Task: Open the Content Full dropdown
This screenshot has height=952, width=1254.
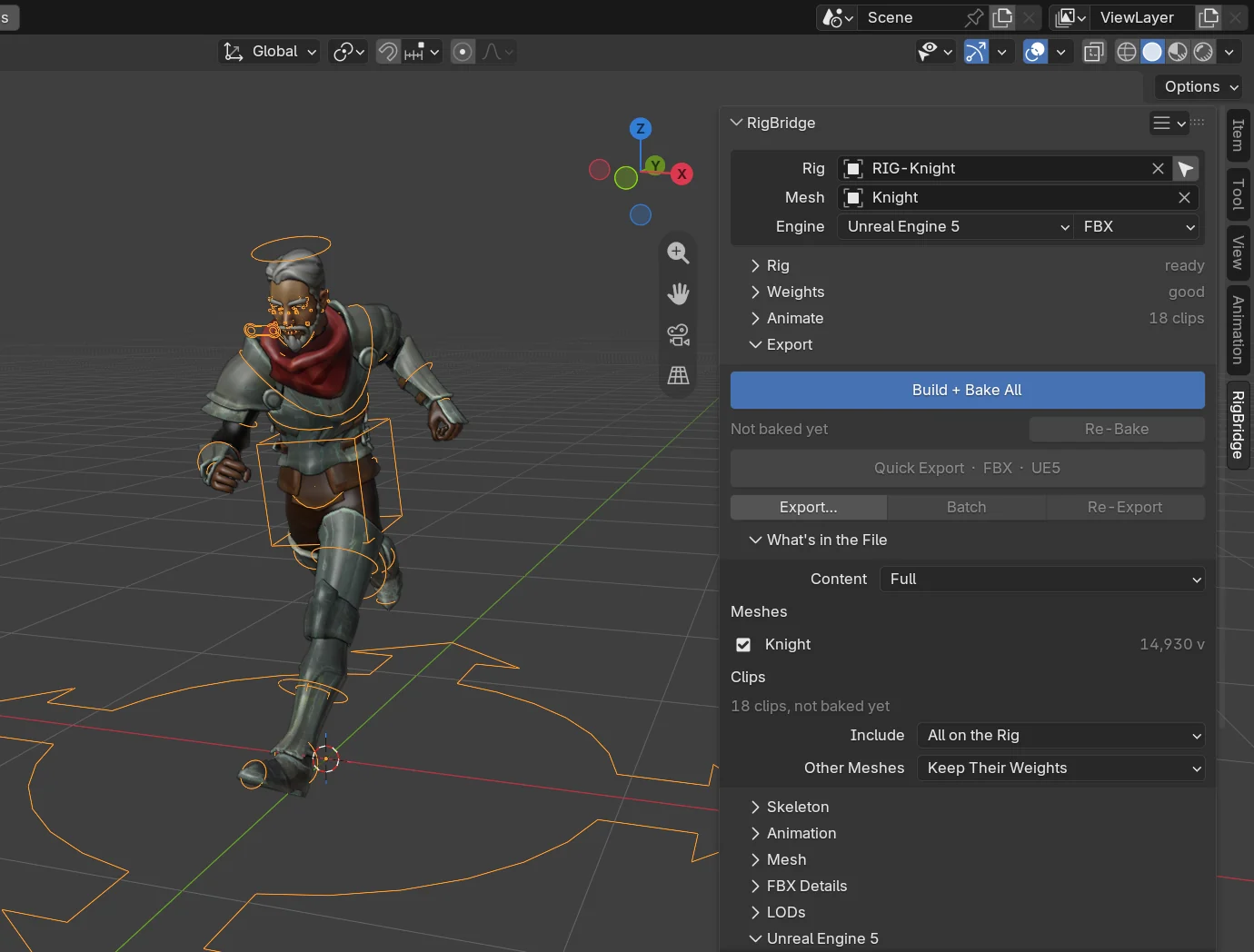Action: (x=1042, y=580)
